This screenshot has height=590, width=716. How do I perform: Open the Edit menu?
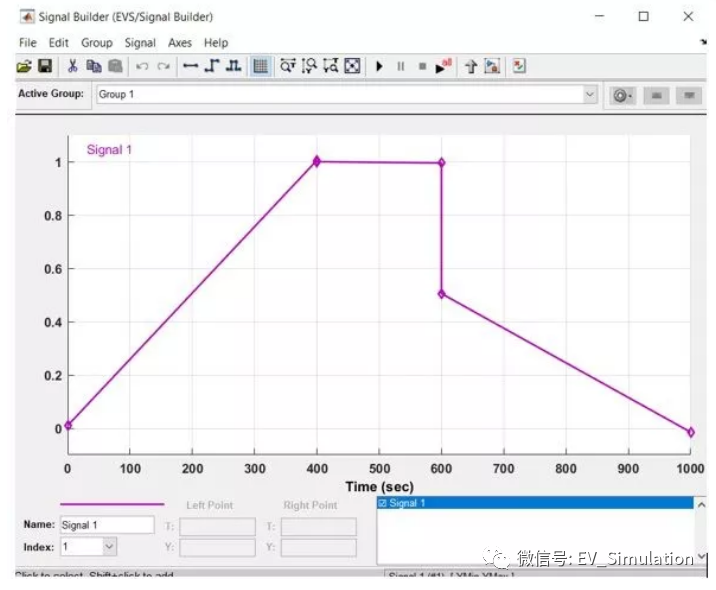58,43
